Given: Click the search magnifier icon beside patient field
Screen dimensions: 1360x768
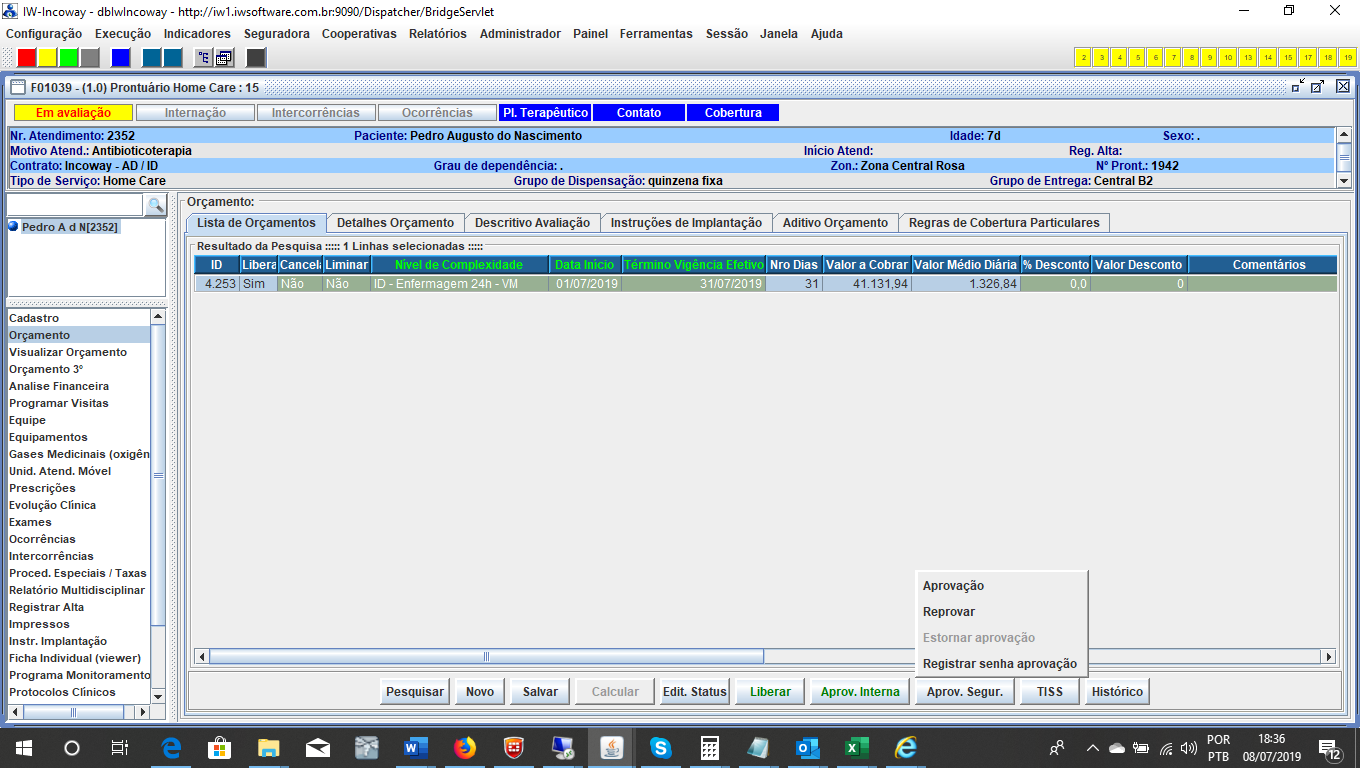Looking at the screenshot, I should [x=155, y=205].
